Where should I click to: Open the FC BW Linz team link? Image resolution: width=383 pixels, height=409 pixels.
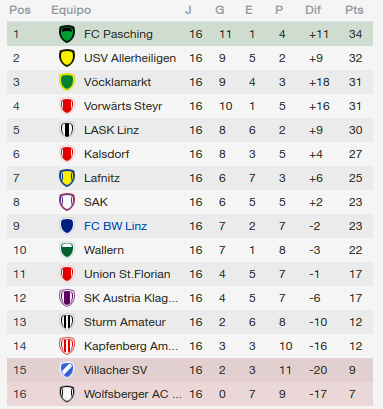[x=115, y=226]
